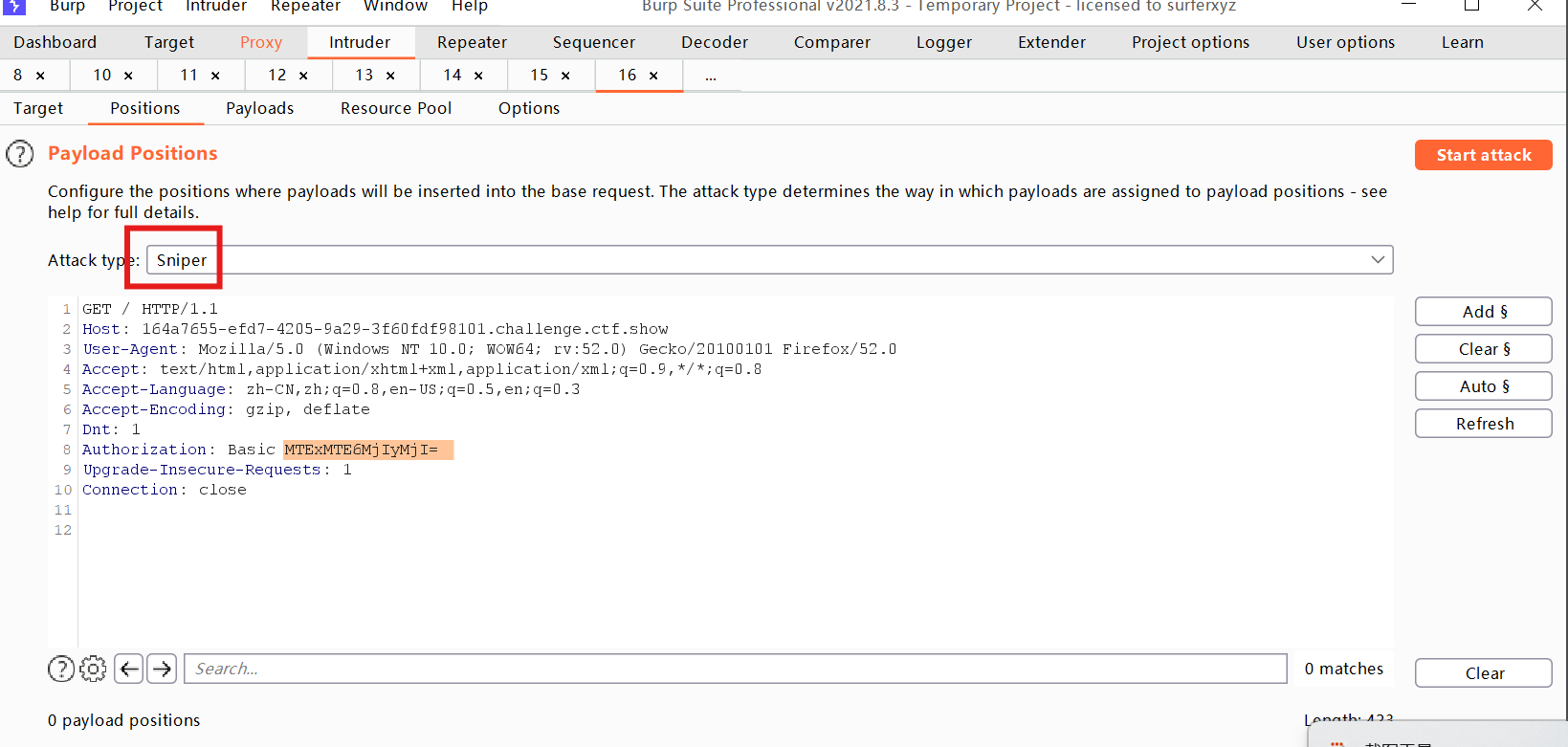Open the Burp menu

coord(67,6)
